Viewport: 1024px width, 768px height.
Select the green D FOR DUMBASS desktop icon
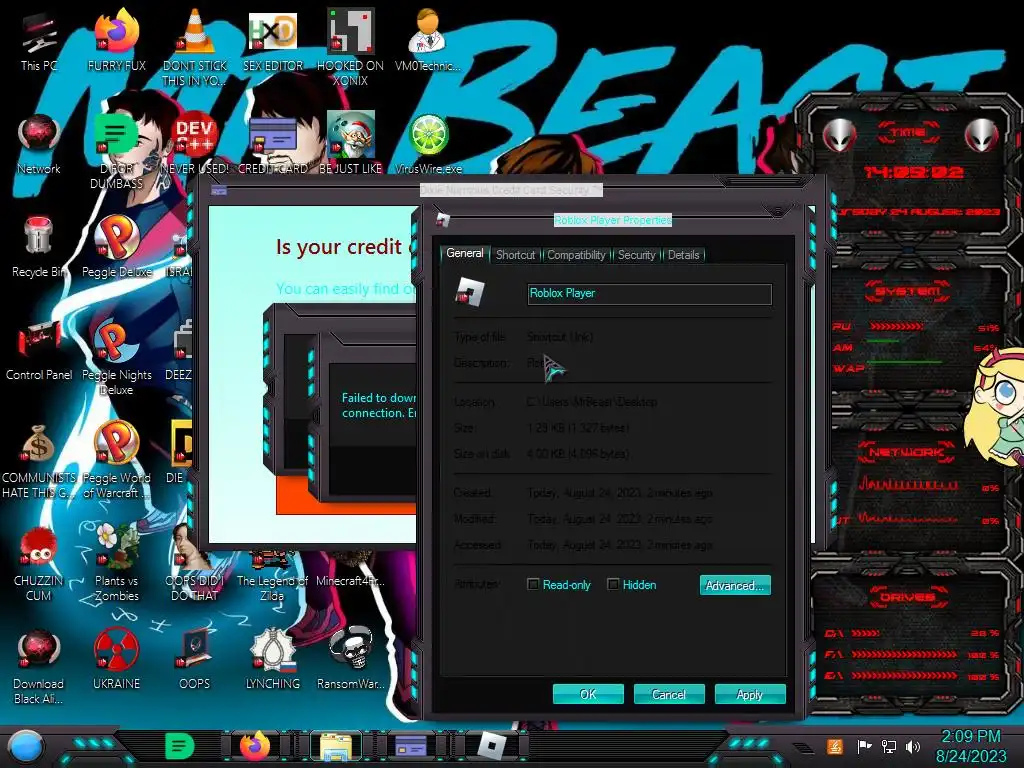point(117,150)
